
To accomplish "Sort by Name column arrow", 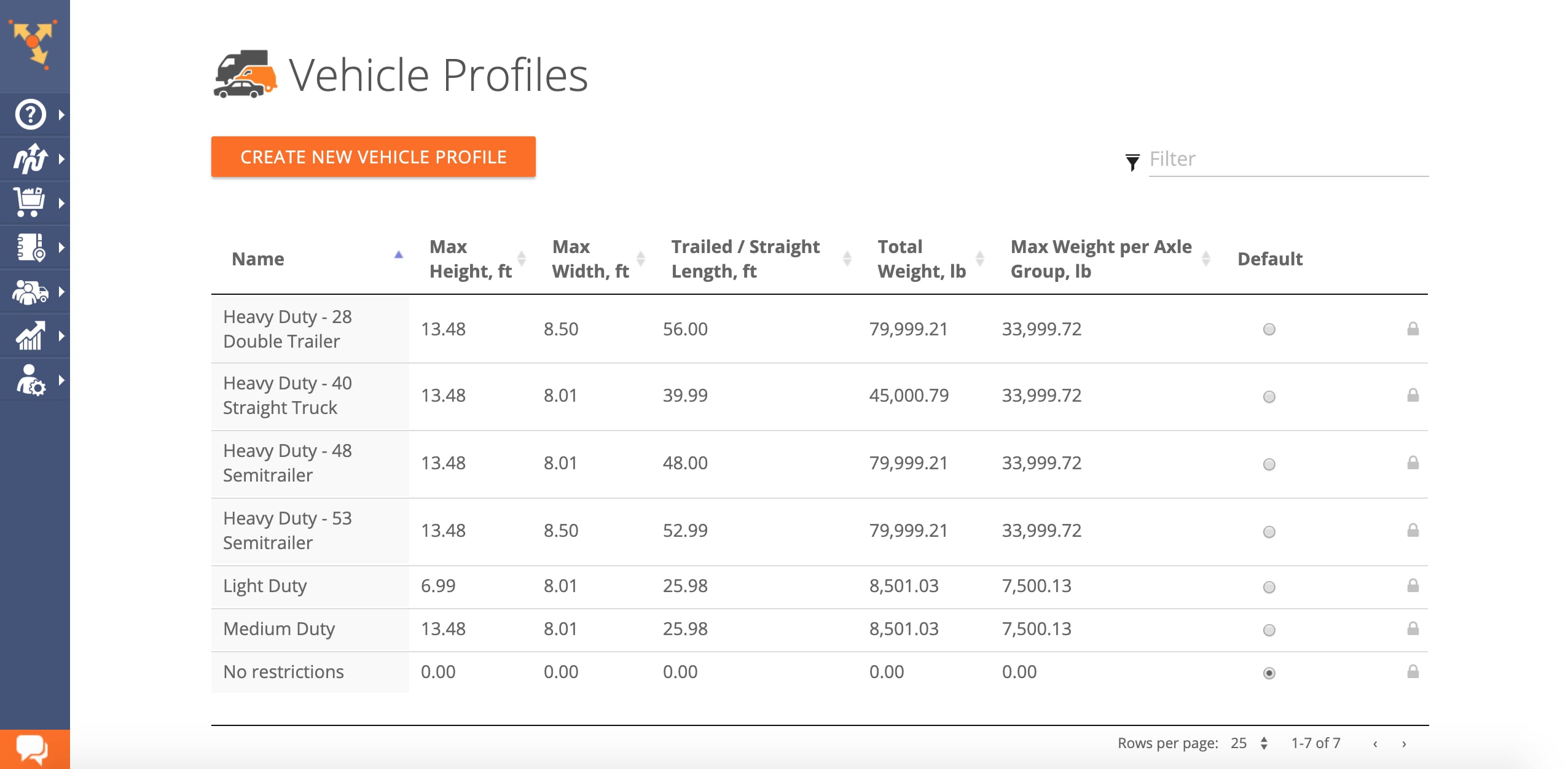I will (398, 254).
